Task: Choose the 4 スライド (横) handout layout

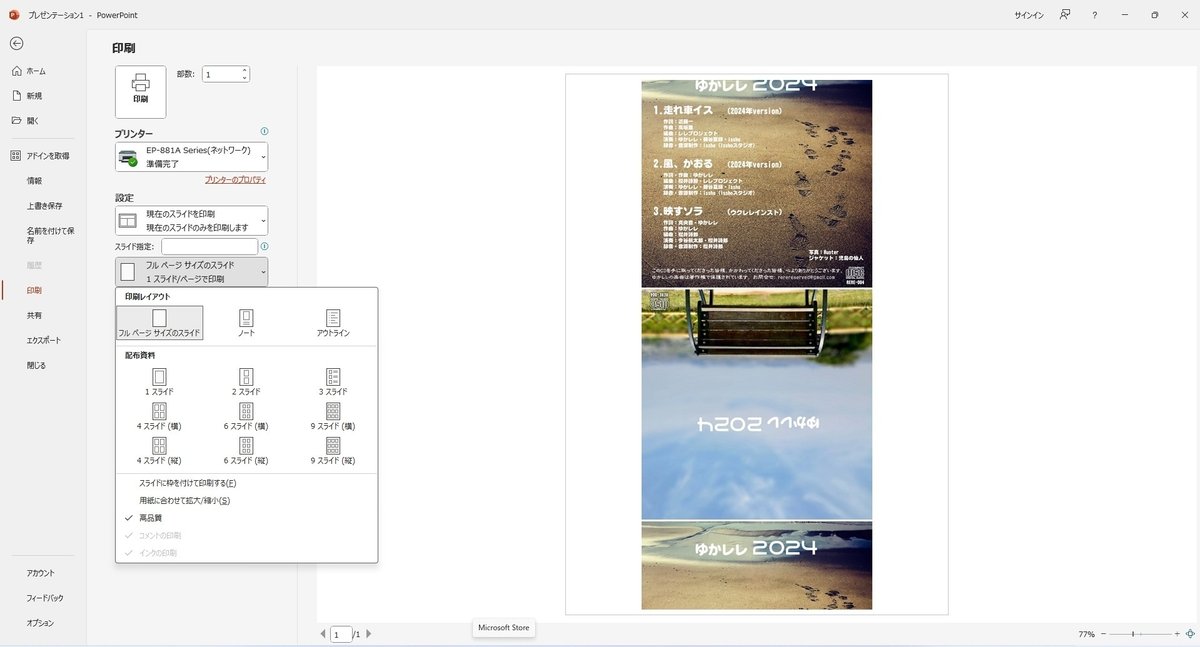Action: 160,416
